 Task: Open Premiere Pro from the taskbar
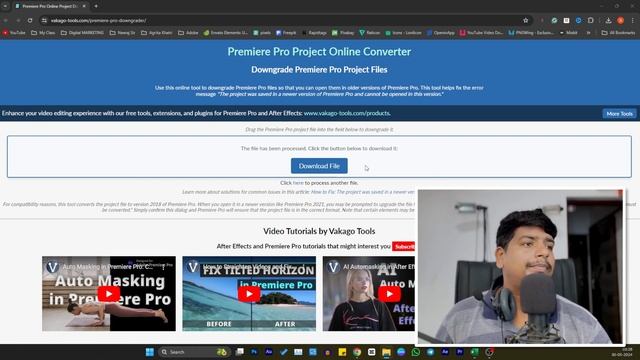pyautogui.click(x=460, y=352)
